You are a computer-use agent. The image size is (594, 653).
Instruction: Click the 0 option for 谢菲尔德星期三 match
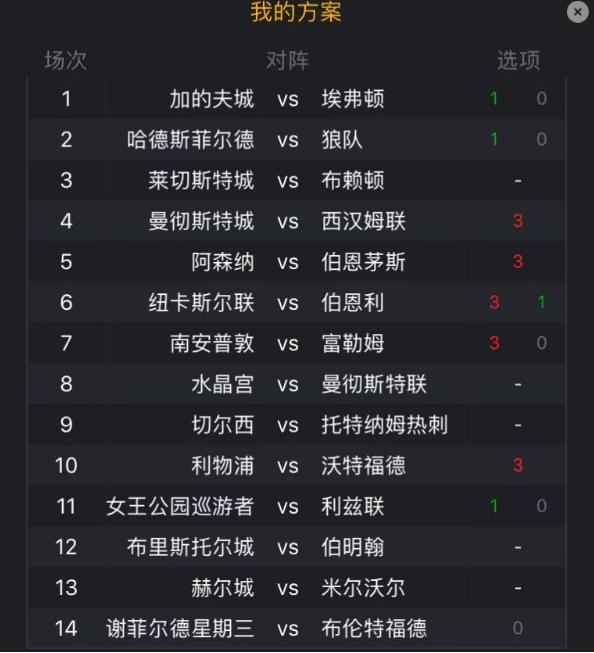518,628
